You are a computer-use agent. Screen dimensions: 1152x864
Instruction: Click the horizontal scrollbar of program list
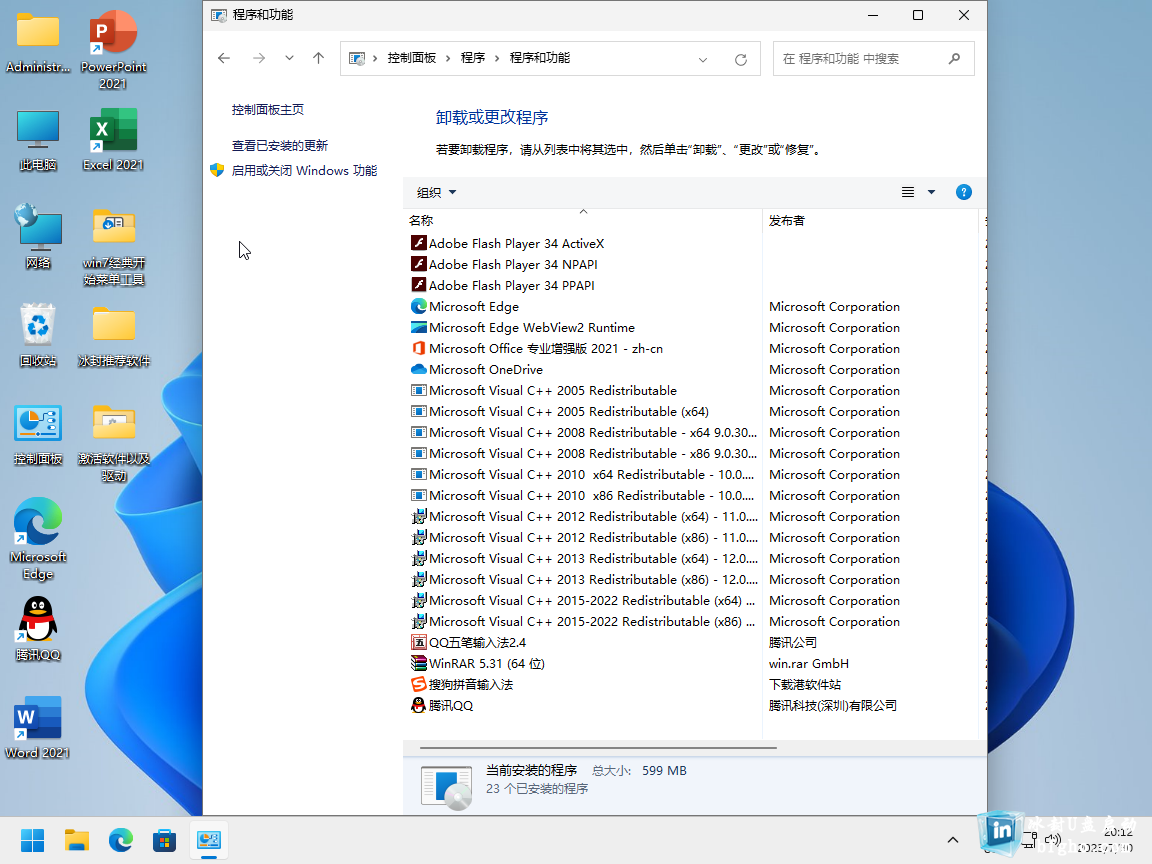tap(598, 748)
